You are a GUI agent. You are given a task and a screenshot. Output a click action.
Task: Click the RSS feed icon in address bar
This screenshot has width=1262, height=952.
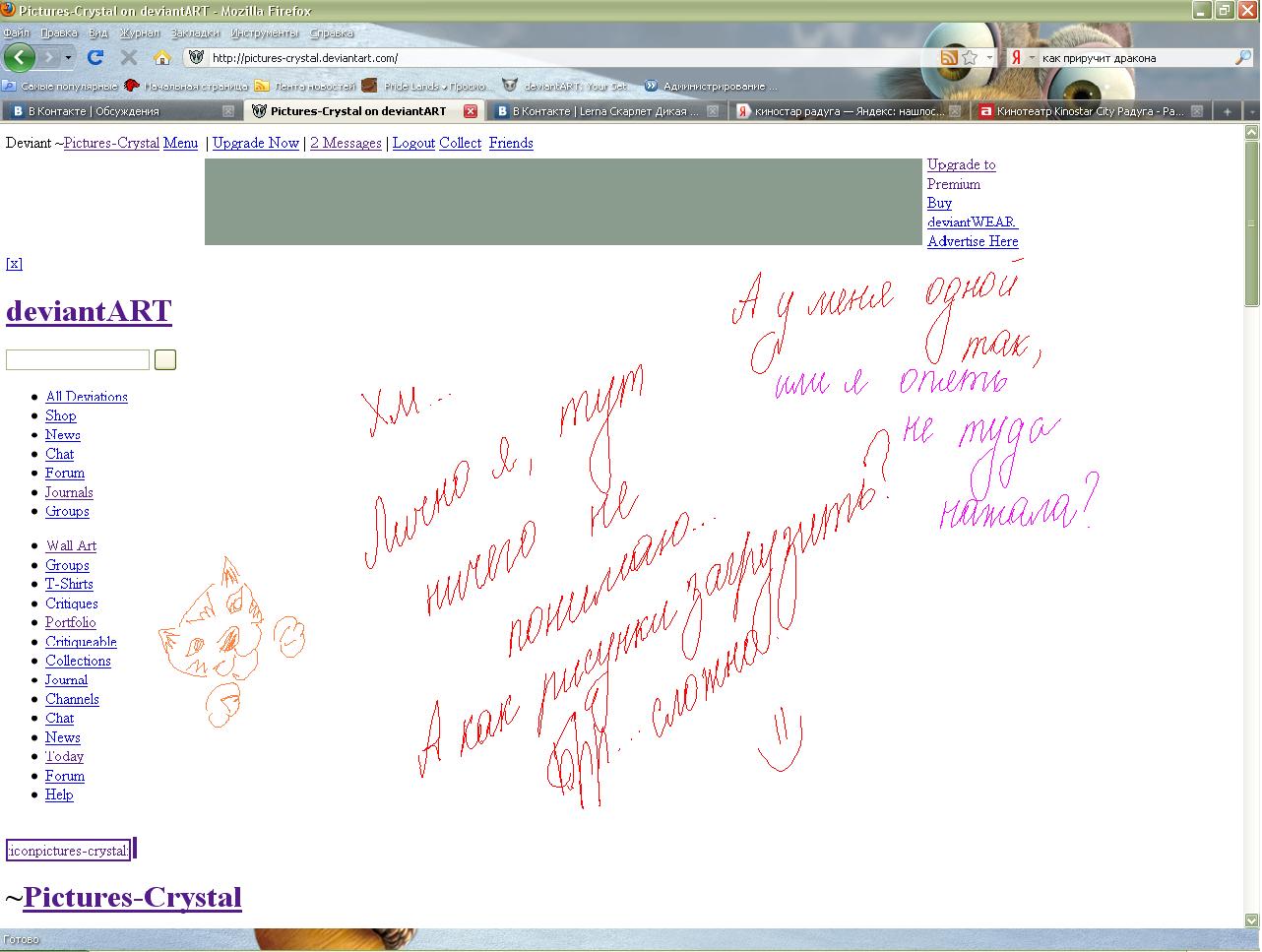point(949,58)
